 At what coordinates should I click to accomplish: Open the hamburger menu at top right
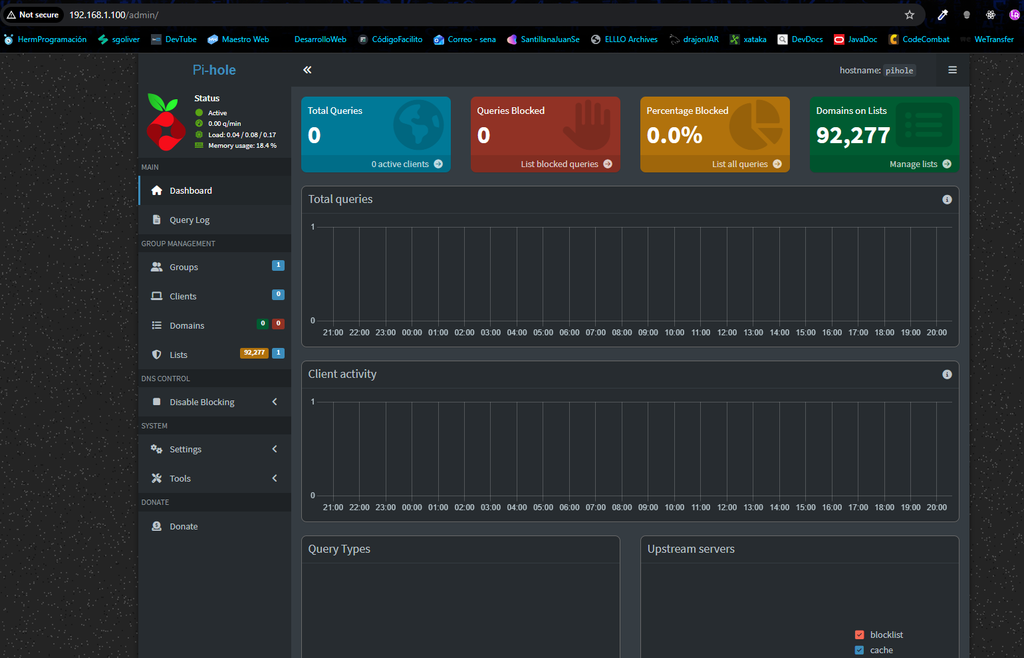(953, 70)
